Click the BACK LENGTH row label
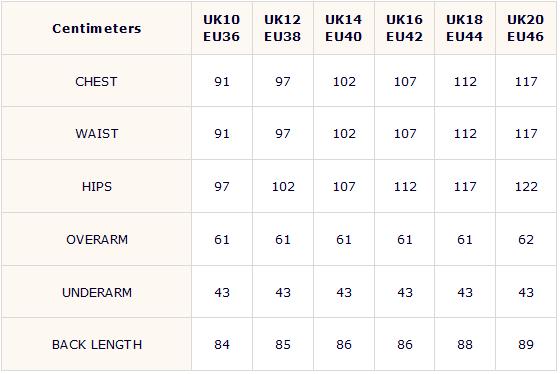This screenshot has height=374, width=560. (97, 345)
